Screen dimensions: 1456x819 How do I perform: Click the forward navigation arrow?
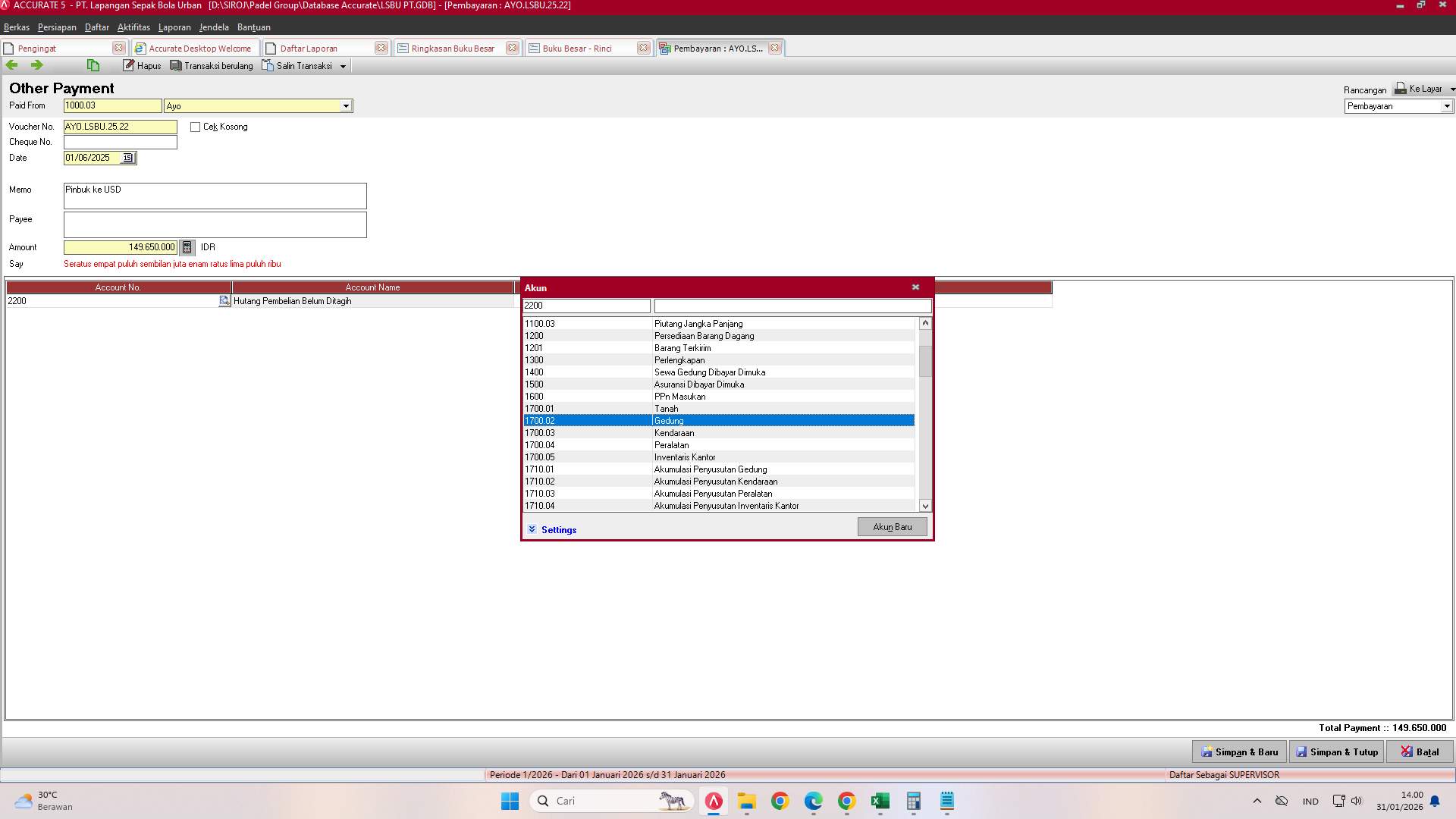(36, 65)
